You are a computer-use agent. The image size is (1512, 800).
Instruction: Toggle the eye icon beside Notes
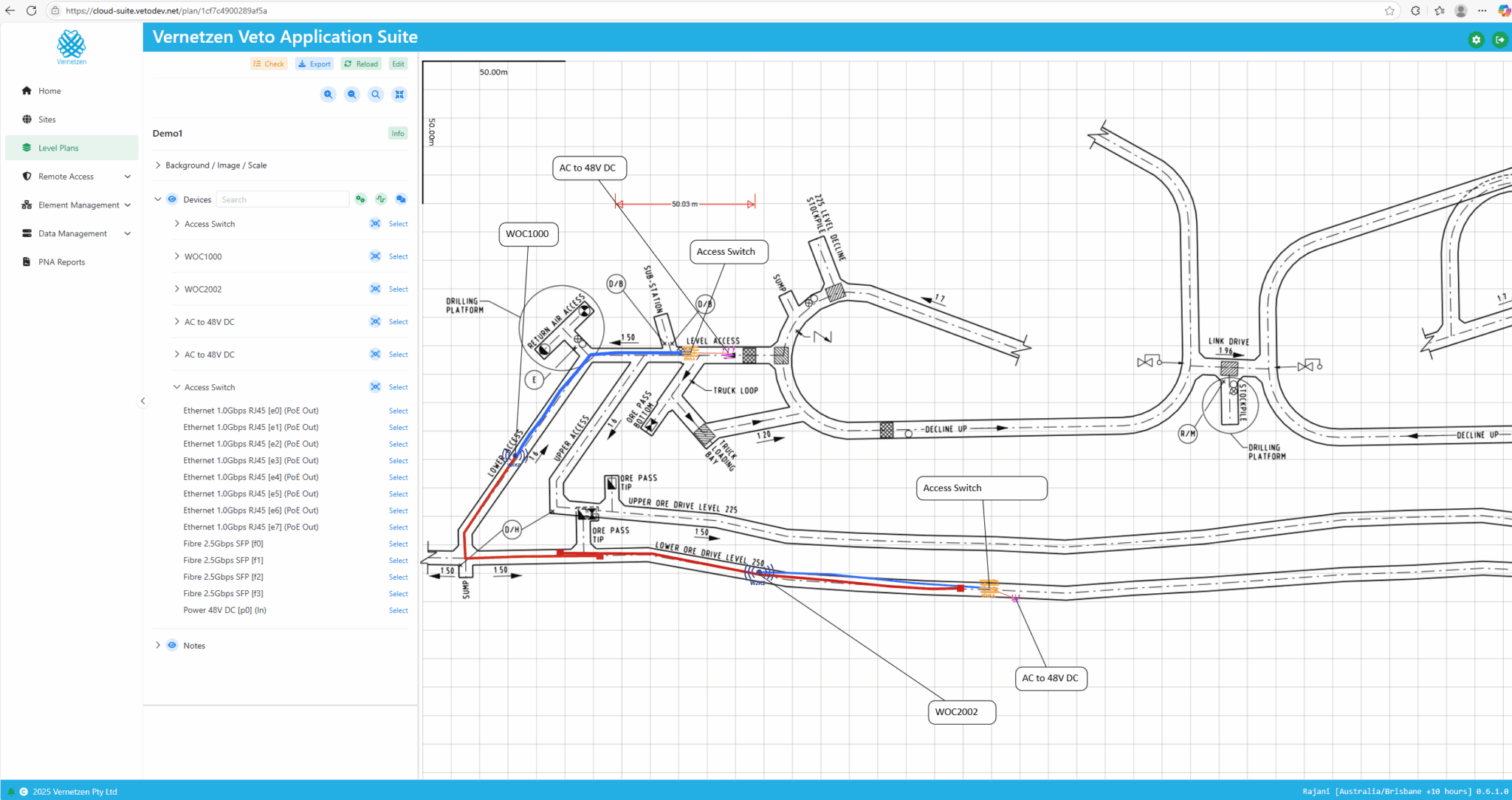click(171, 645)
